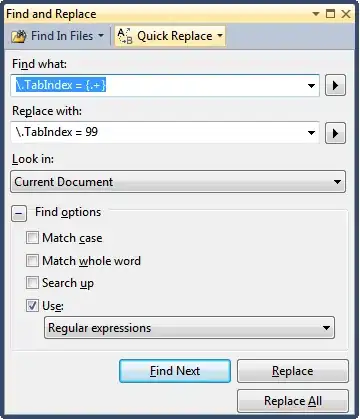The height and width of the screenshot is (419, 360).
Task: Open window position menu arrow in title bar
Action: [316, 14]
